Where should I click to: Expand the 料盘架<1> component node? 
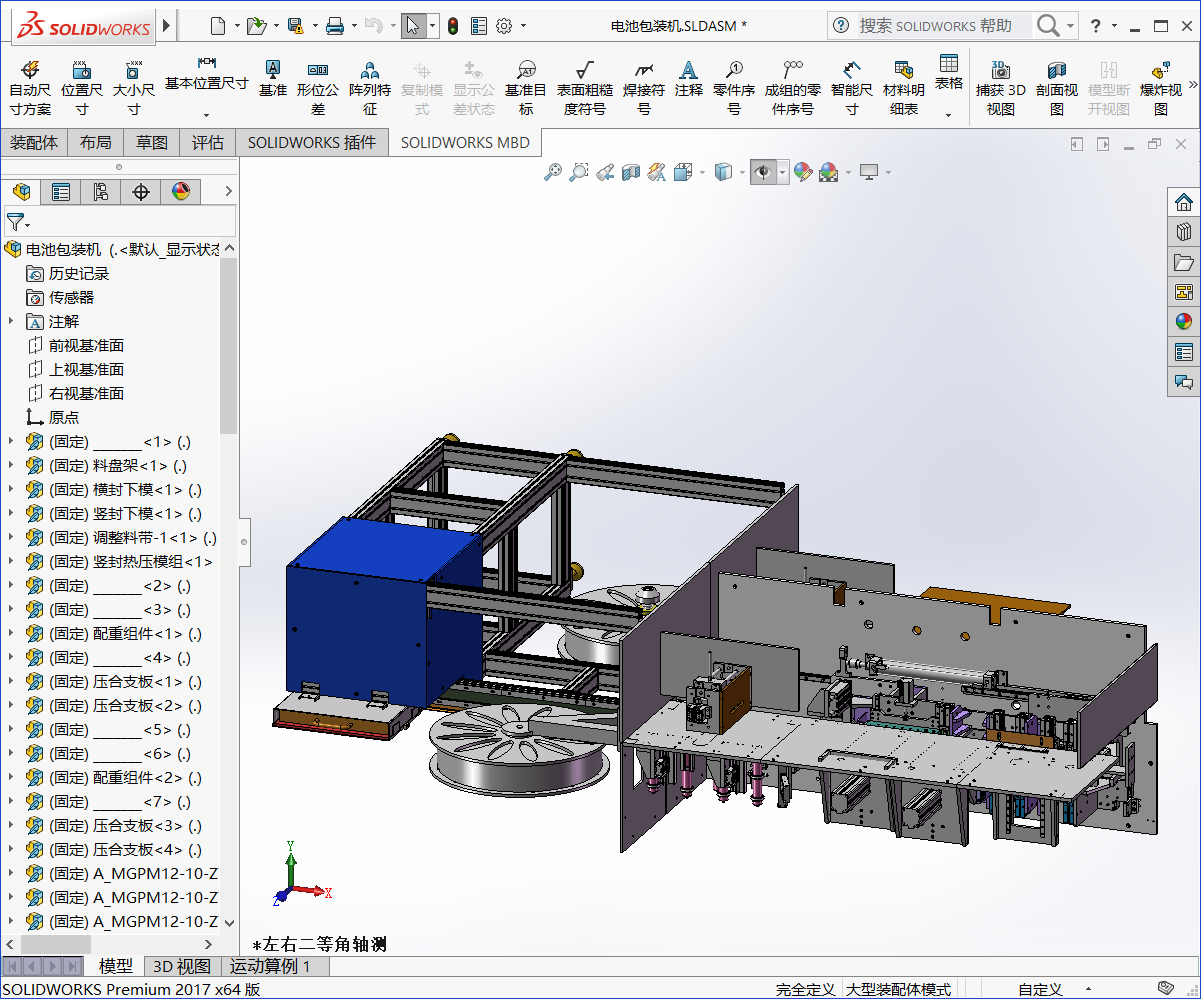point(11,465)
